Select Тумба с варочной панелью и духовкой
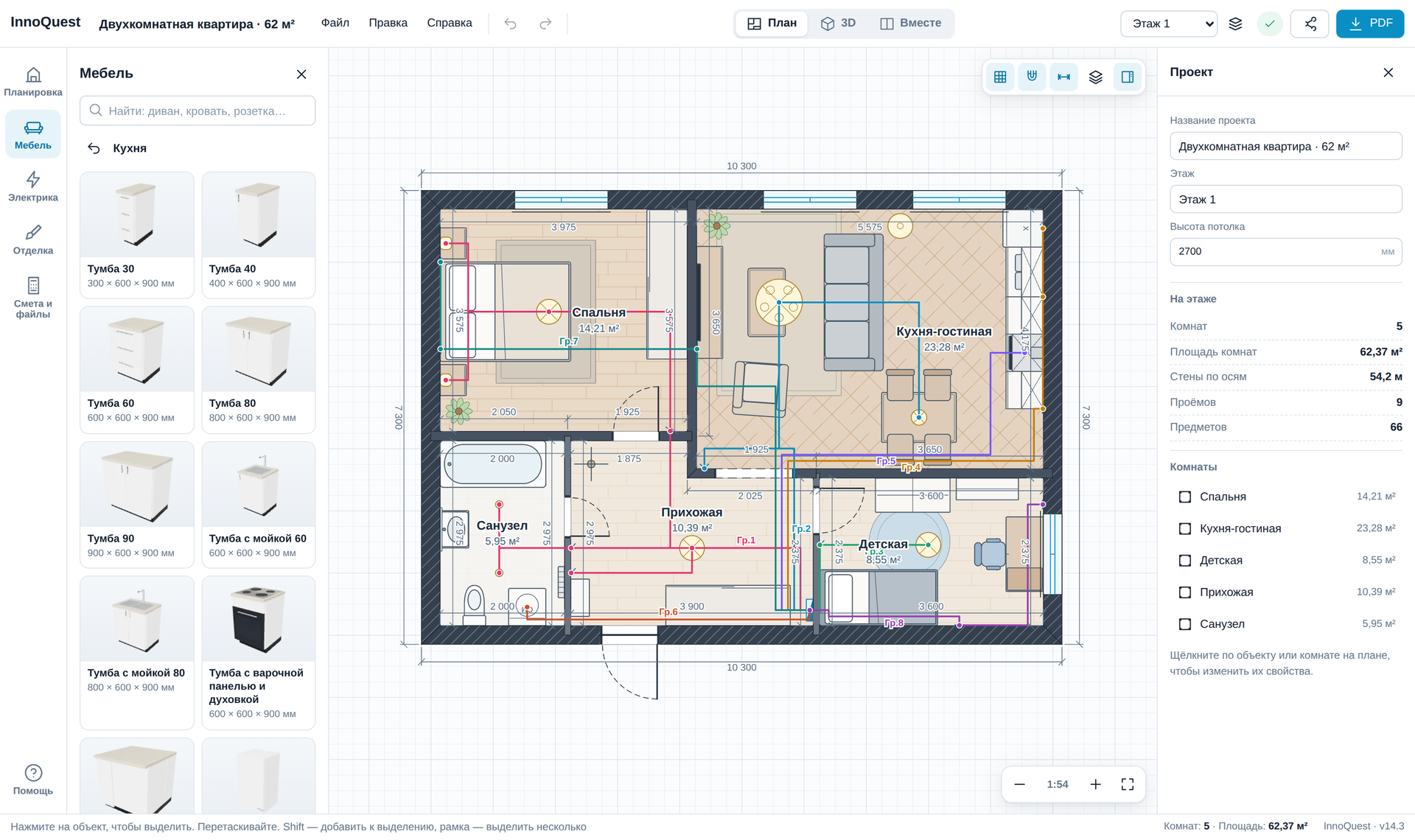The height and width of the screenshot is (840, 1415). (x=259, y=653)
